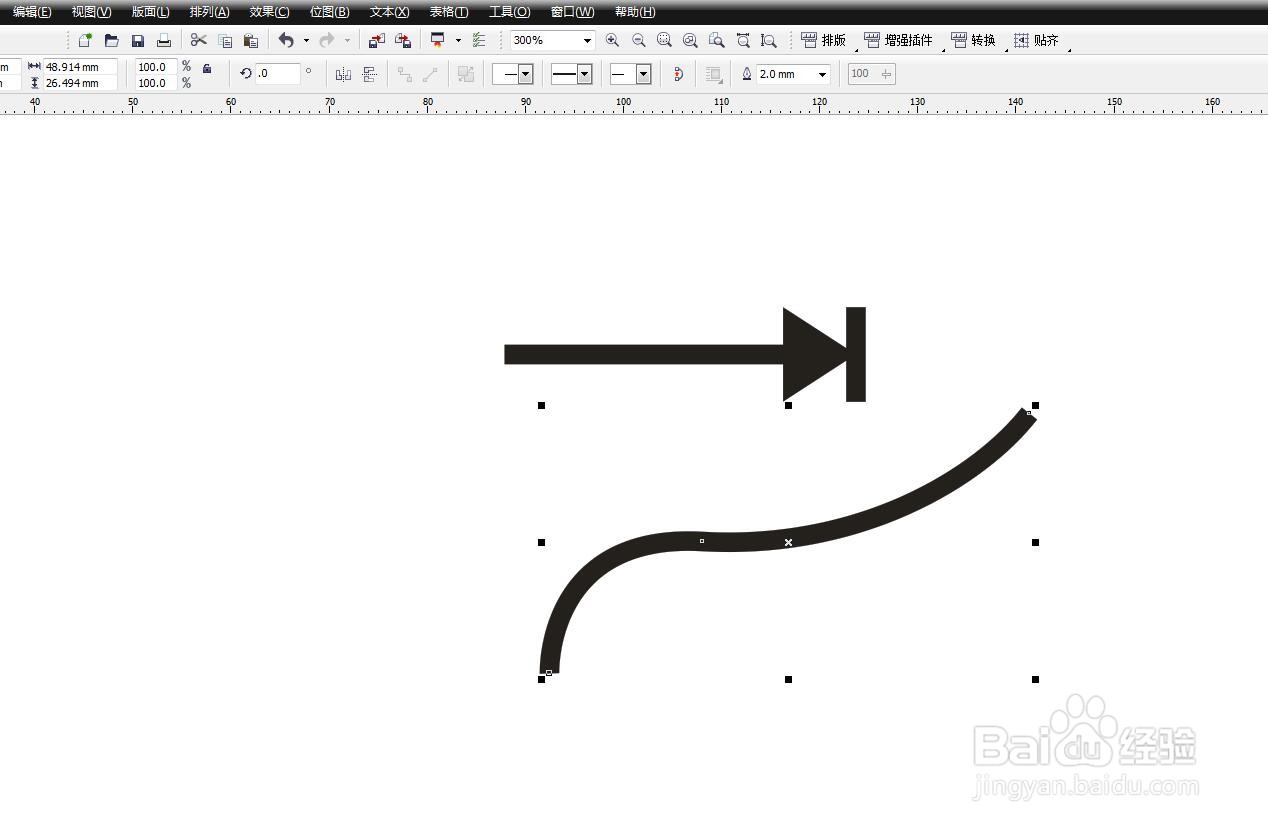Open the zoom level 300% dropdown

pos(587,40)
